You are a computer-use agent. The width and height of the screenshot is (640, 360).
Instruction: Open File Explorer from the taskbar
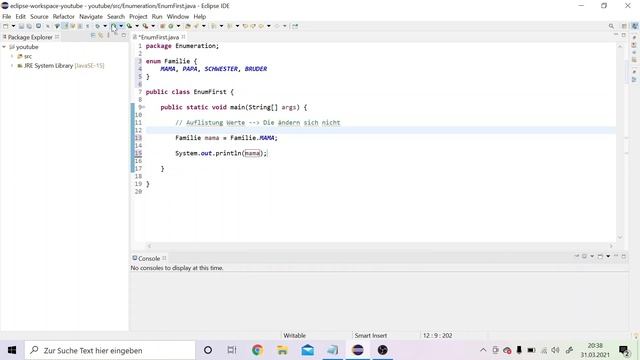(282, 350)
